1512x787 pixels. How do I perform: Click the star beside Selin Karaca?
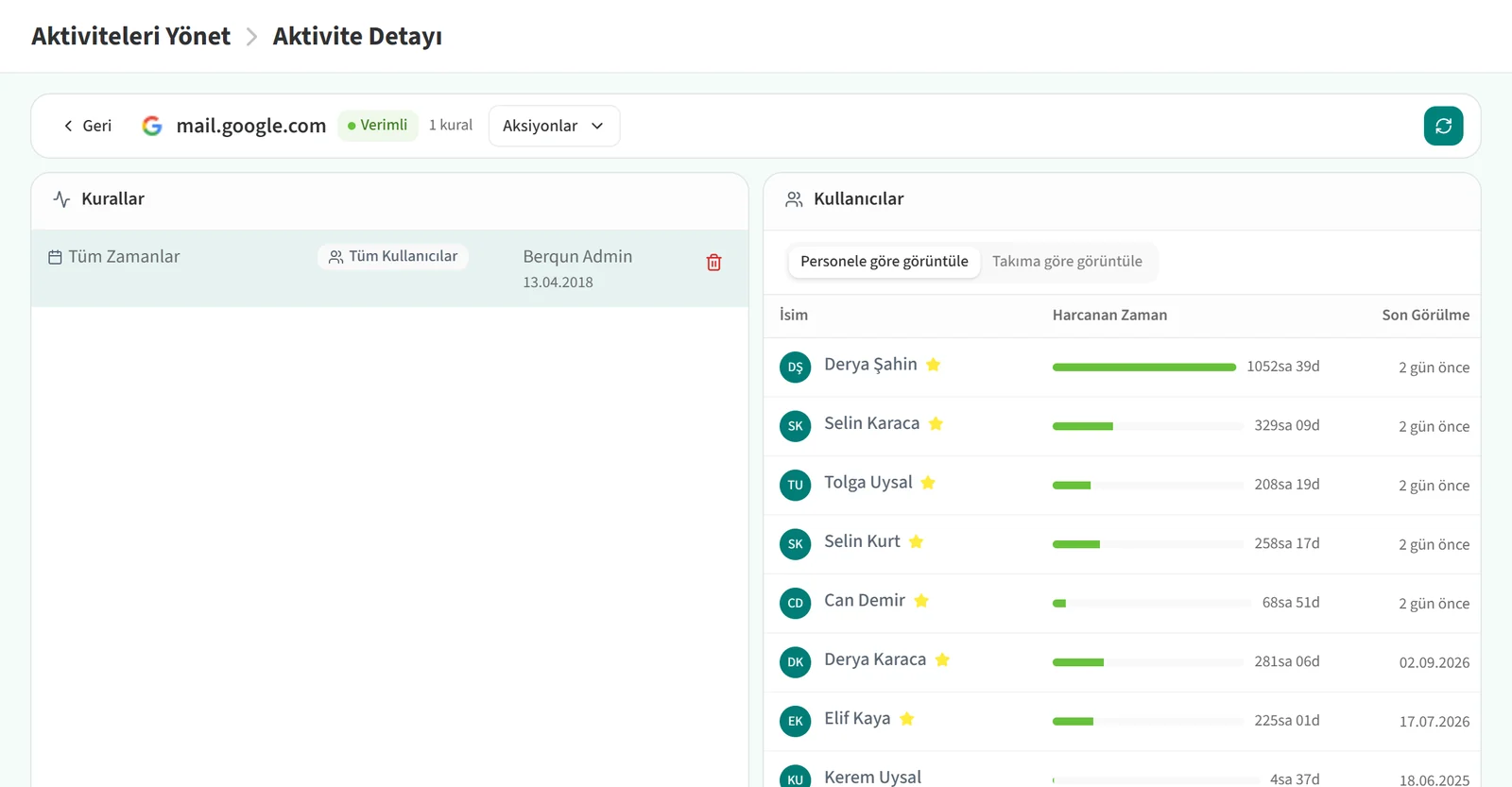(936, 423)
